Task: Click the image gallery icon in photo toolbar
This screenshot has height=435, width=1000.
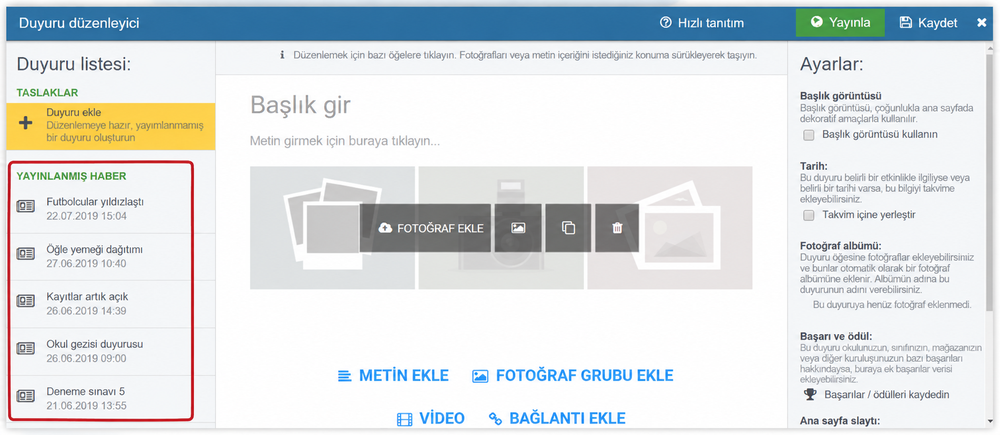Action: tap(518, 228)
